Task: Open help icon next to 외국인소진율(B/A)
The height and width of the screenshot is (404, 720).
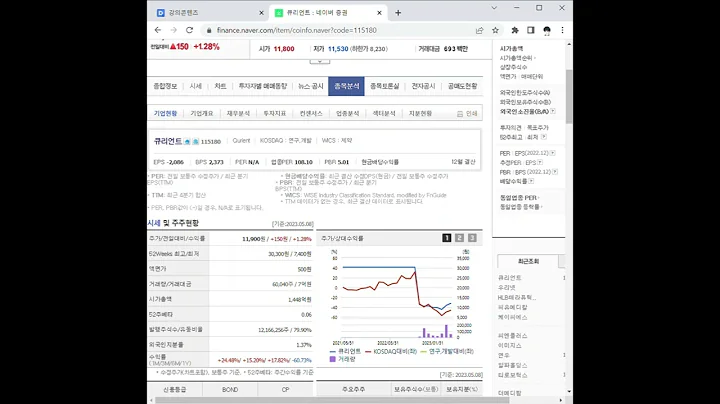Action: click(x=553, y=111)
